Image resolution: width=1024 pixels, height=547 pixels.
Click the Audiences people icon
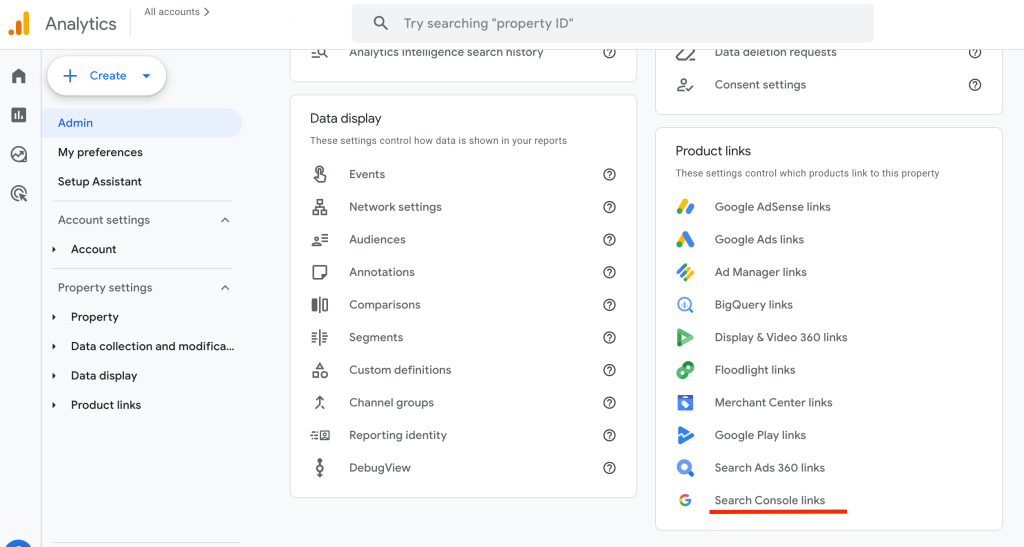(319, 240)
